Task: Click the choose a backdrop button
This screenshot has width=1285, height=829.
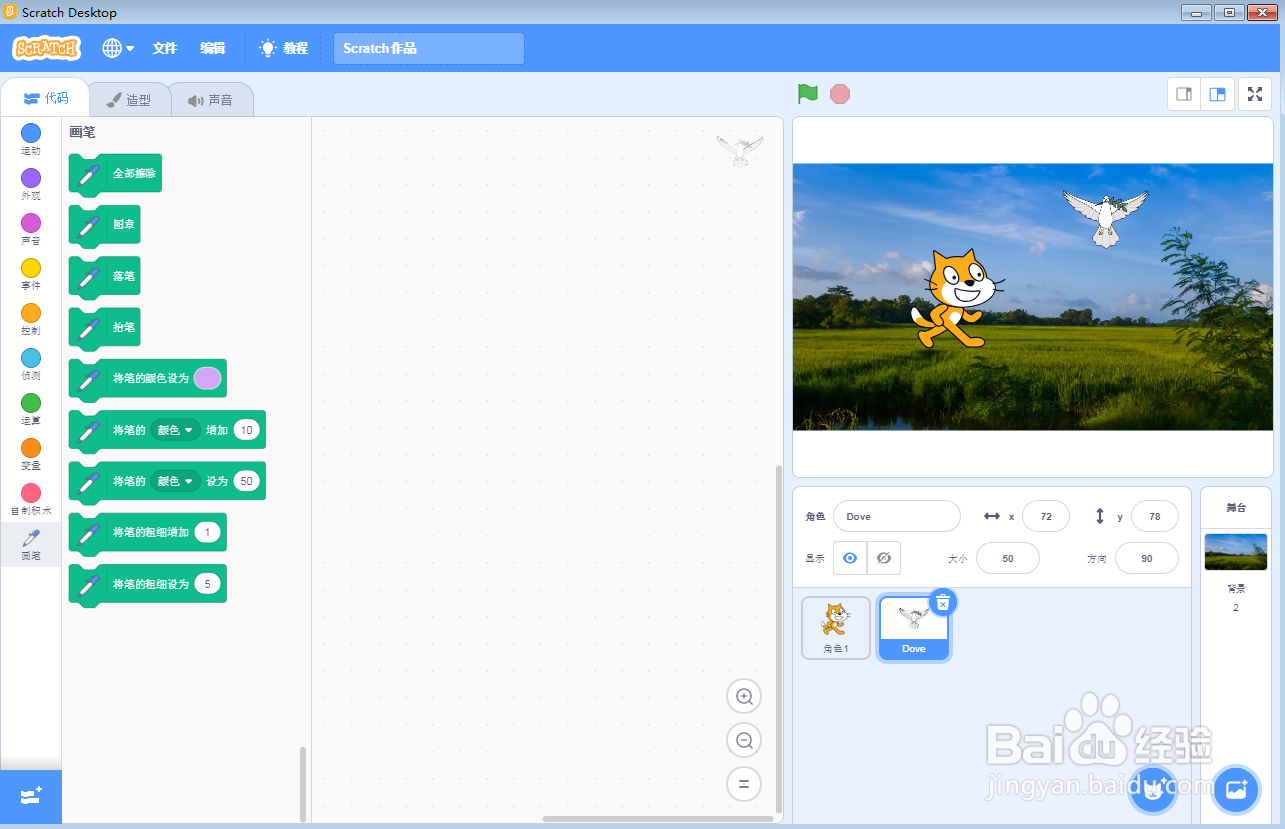Action: (1236, 790)
